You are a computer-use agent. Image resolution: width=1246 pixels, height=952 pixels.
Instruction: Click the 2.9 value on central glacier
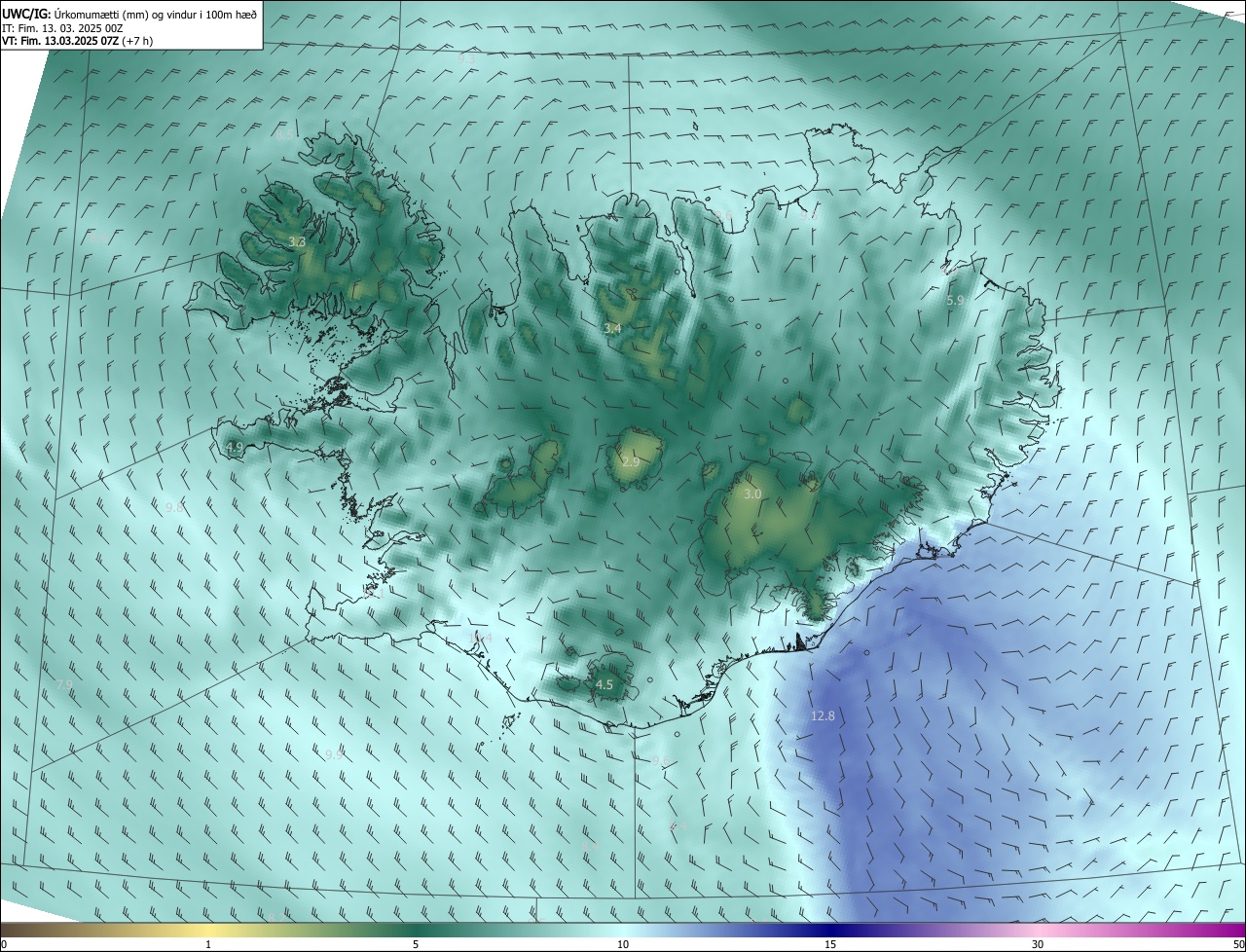tap(631, 461)
